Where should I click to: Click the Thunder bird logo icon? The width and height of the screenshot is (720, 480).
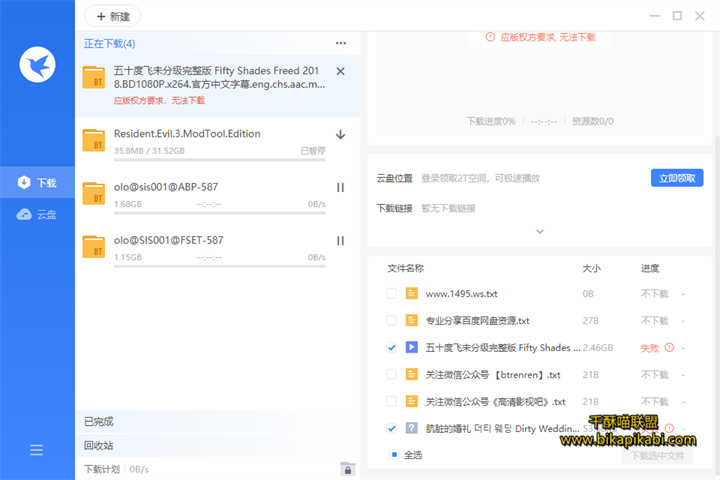(37, 65)
